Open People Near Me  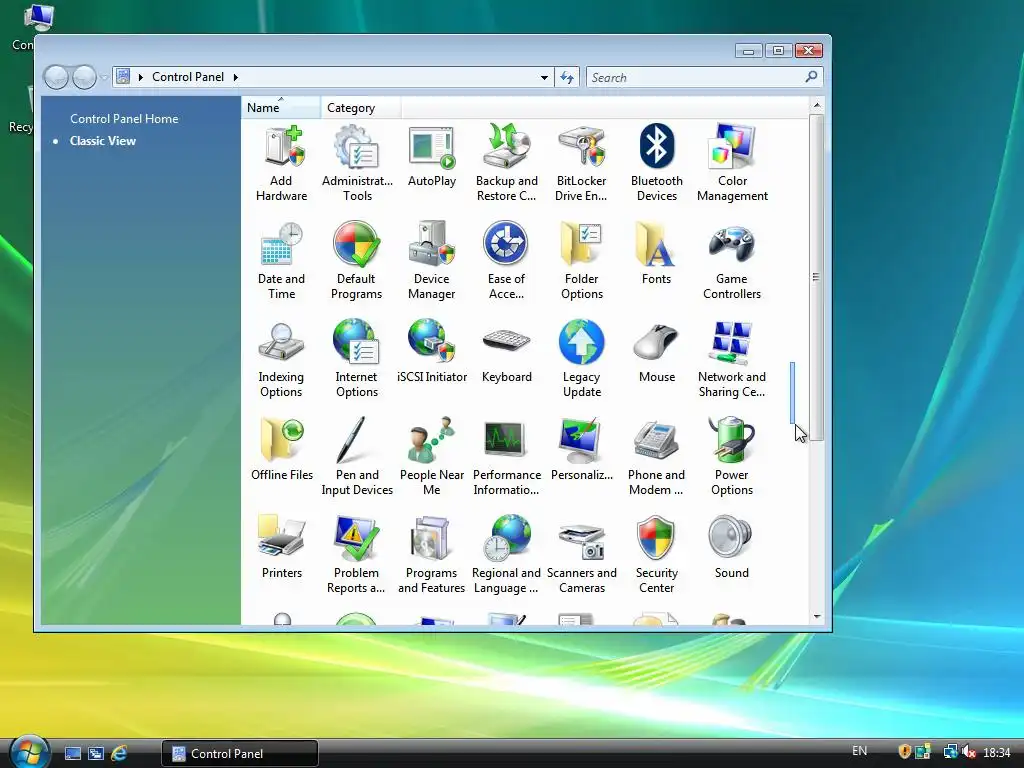click(x=432, y=457)
